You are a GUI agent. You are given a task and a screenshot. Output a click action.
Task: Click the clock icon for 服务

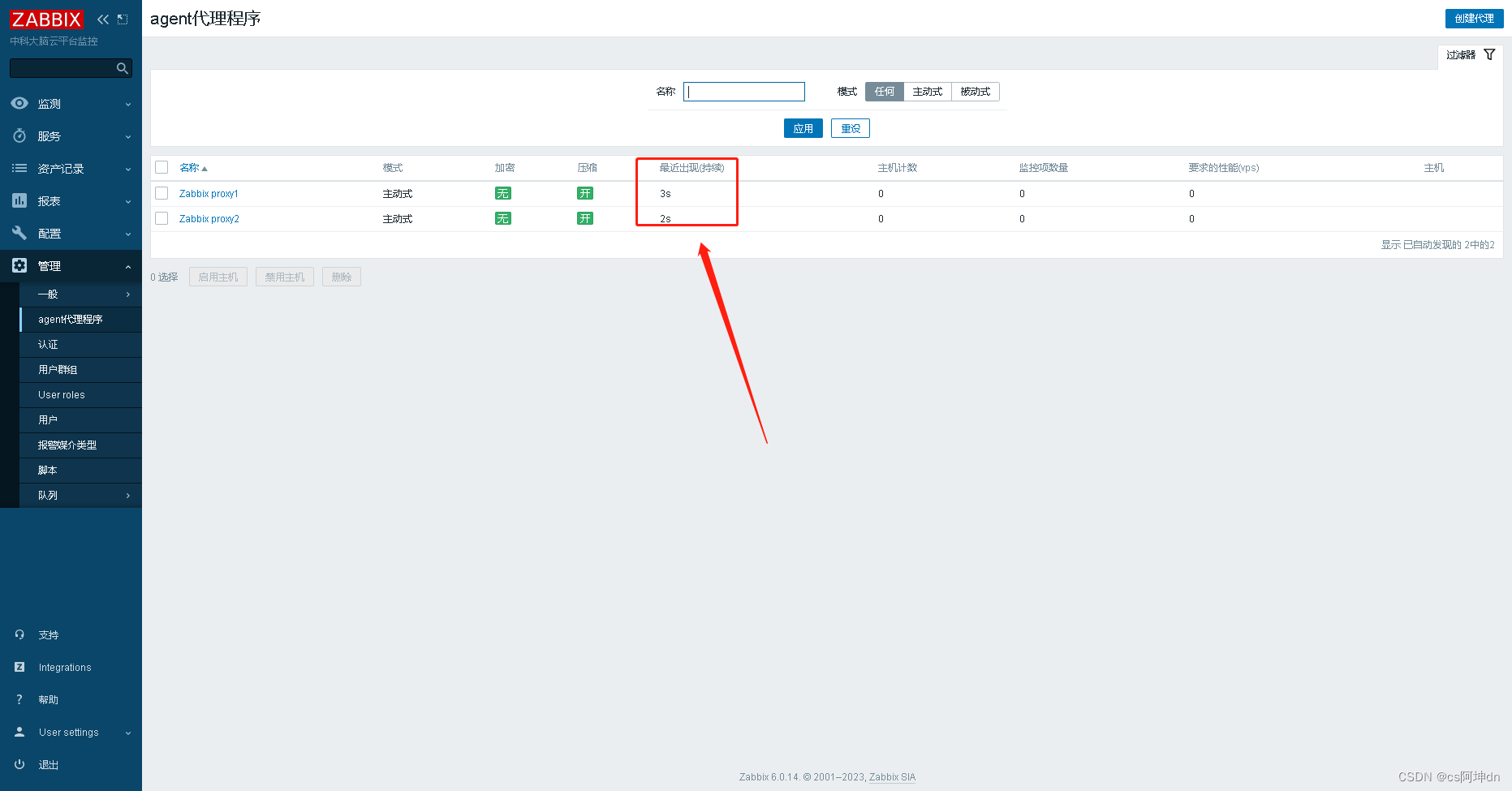coord(19,135)
